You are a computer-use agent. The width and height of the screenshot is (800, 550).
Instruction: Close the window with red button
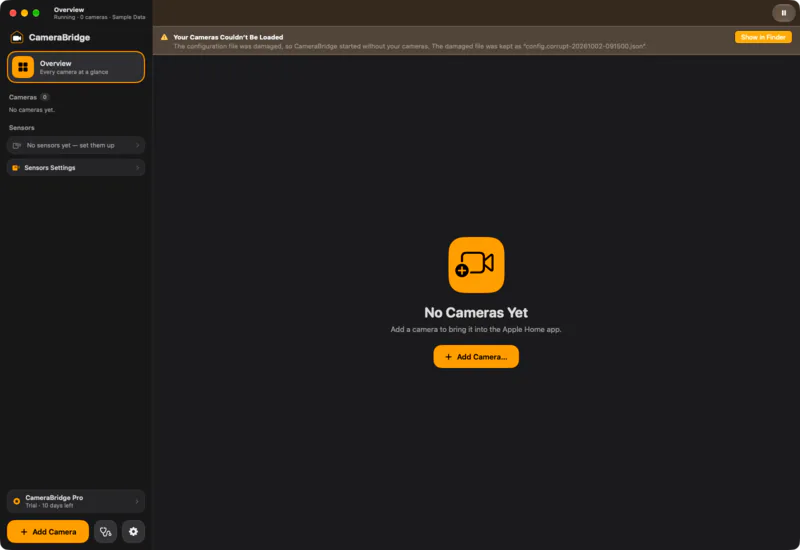pyautogui.click(x=13, y=13)
